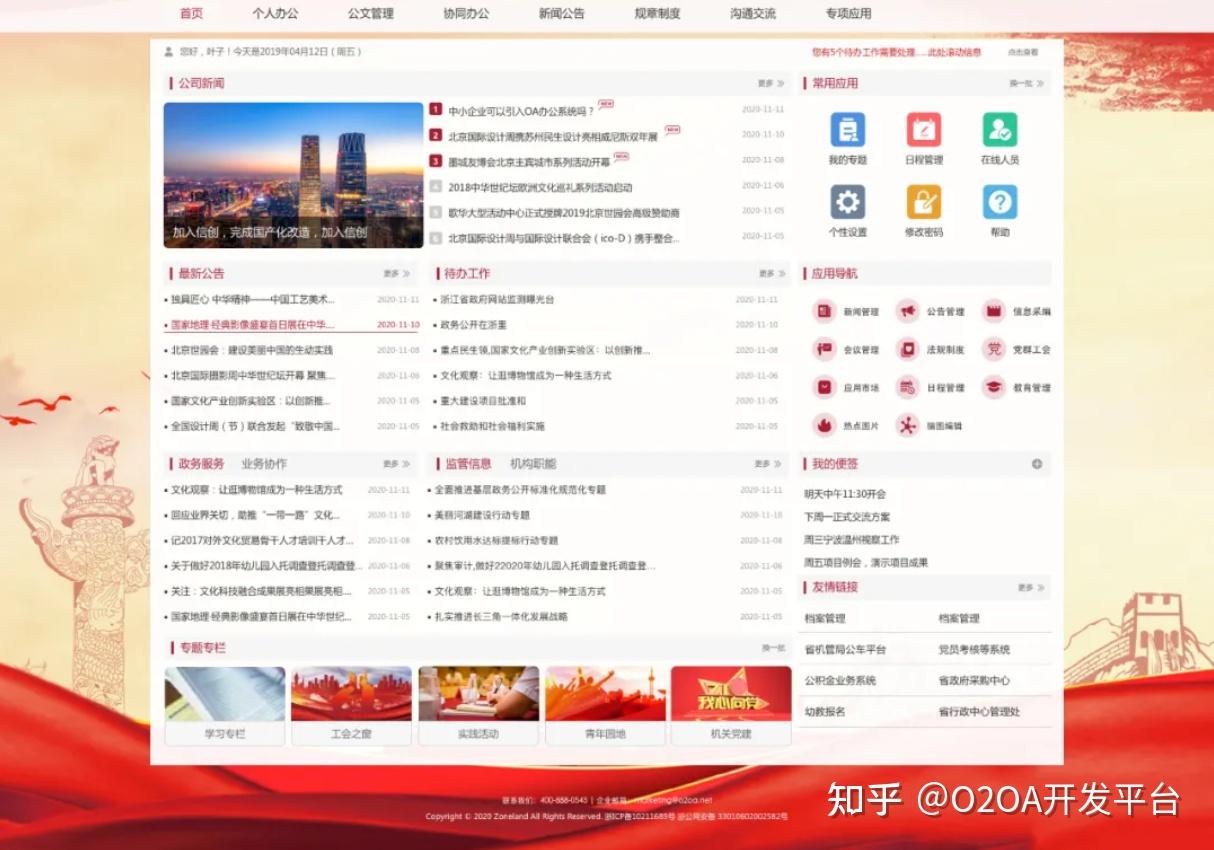
Task: Open to-do item 政务公开在浙里
Action: coord(474,325)
